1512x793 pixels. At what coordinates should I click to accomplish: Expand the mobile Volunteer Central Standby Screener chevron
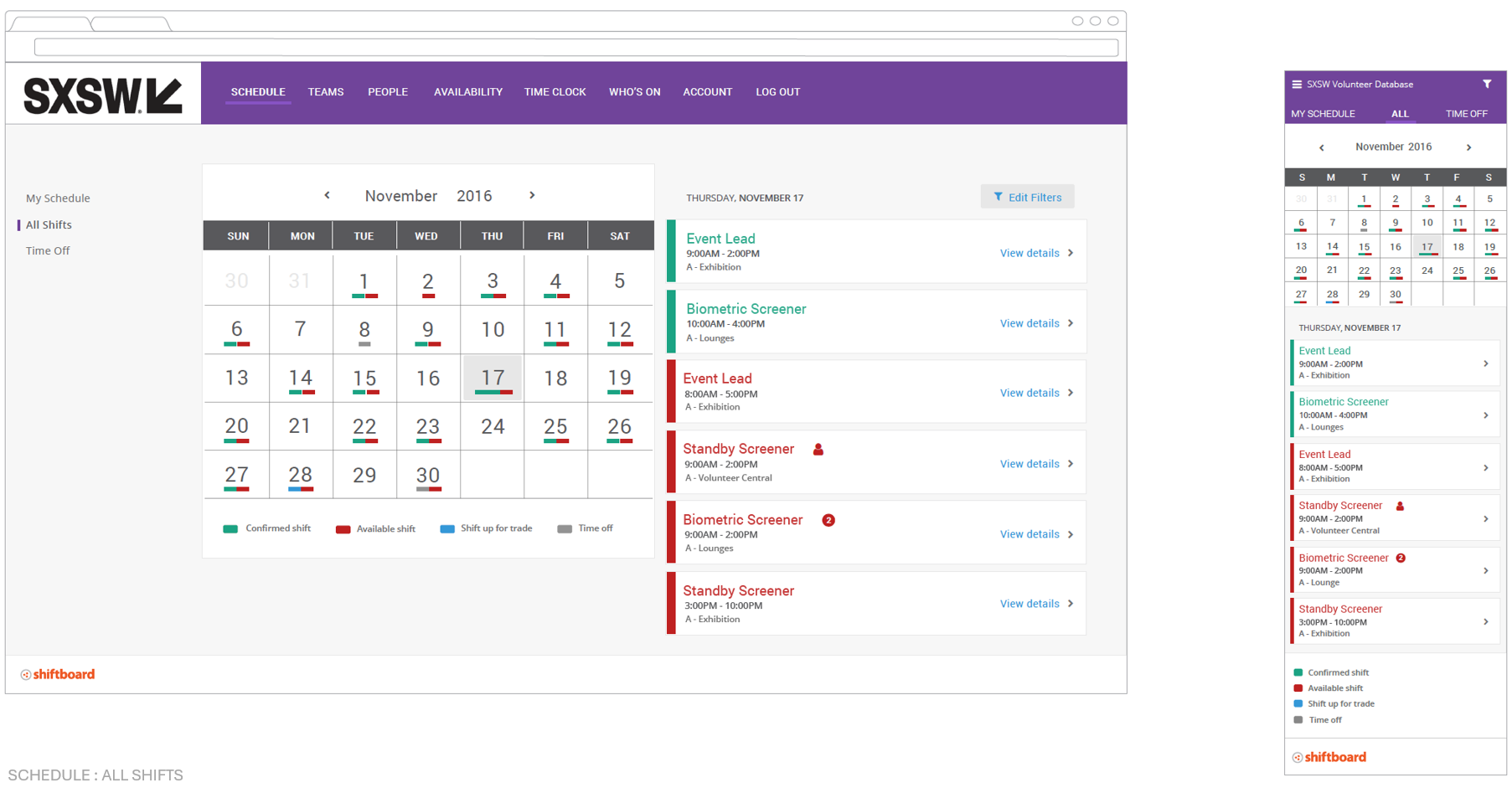1486,519
